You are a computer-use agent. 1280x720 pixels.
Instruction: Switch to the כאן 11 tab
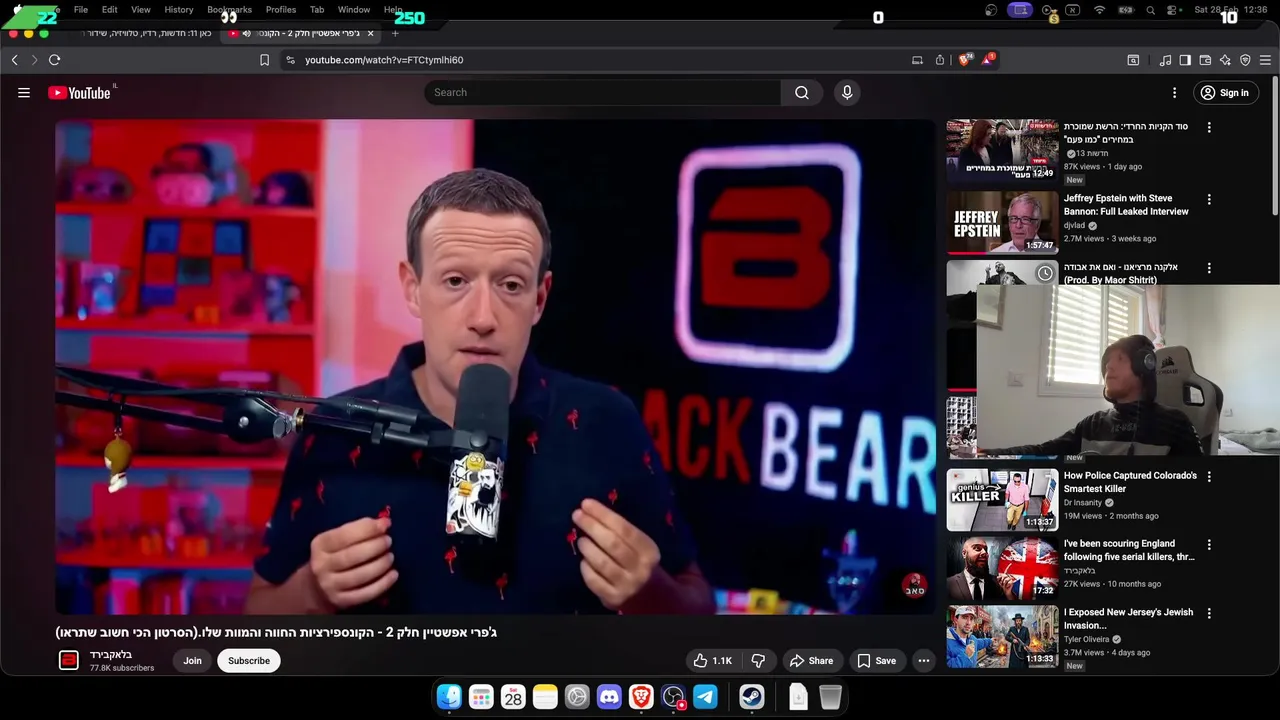pos(145,33)
